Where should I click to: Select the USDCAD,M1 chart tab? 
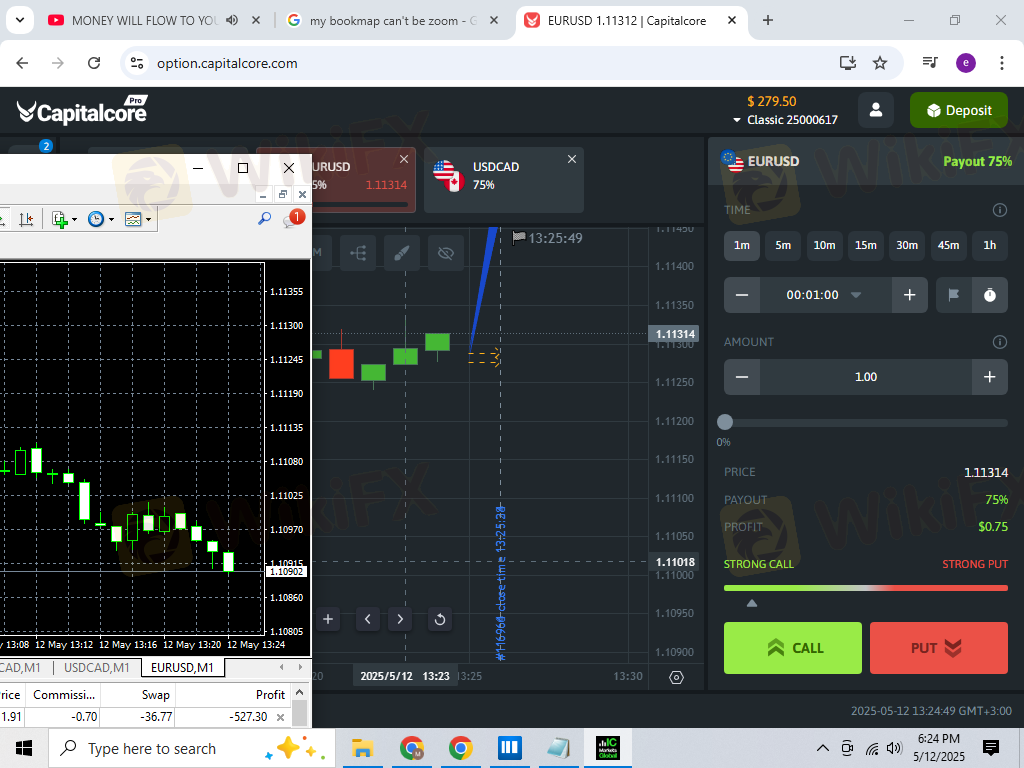96,667
